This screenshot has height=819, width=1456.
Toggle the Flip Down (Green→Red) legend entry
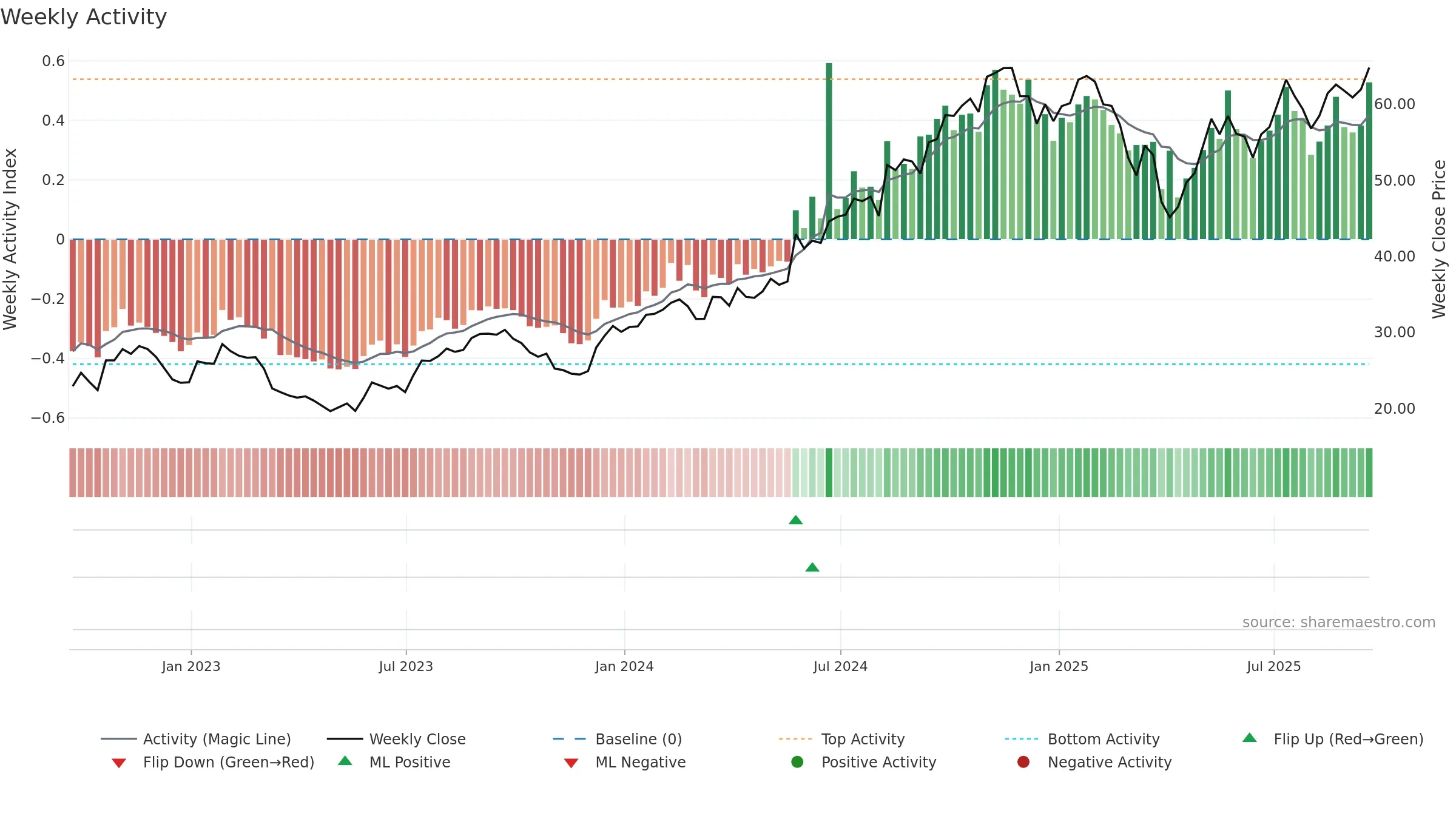[212, 762]
